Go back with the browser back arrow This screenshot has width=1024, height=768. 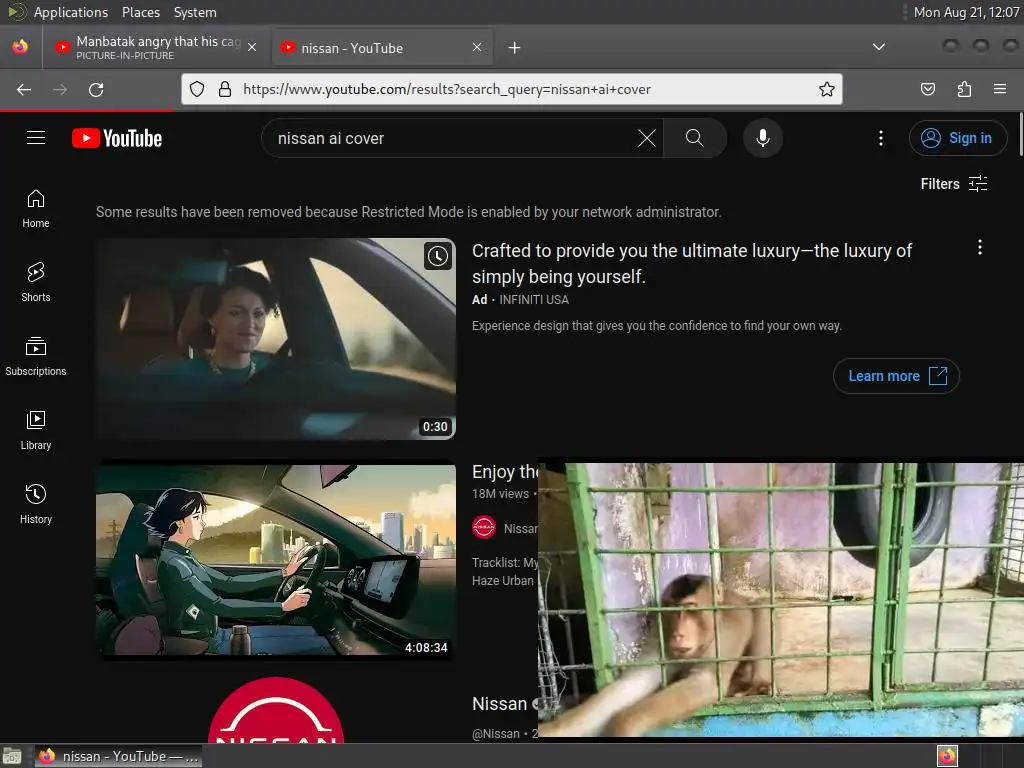point(24,89)
